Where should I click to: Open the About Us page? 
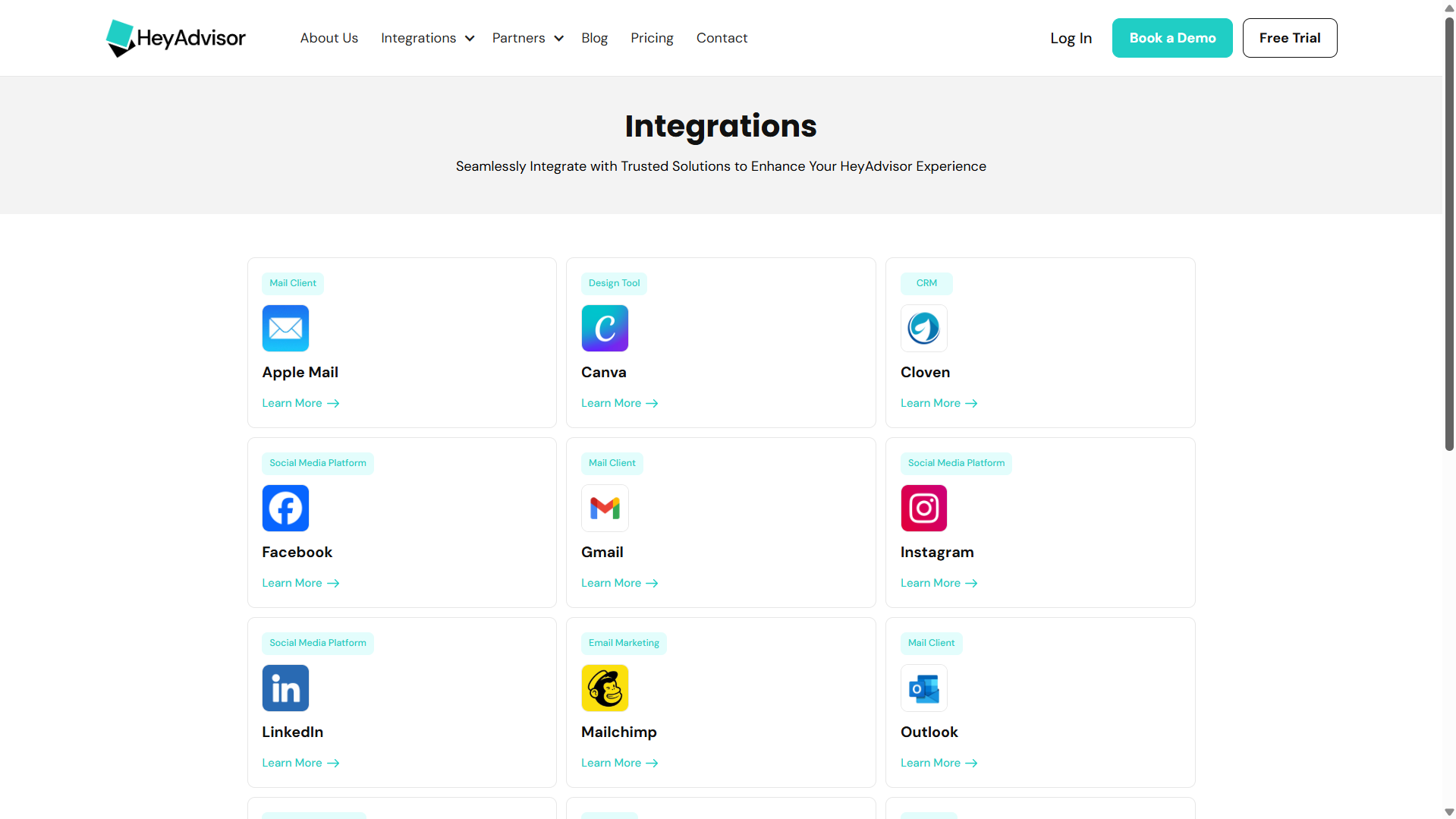coord(329,38)
